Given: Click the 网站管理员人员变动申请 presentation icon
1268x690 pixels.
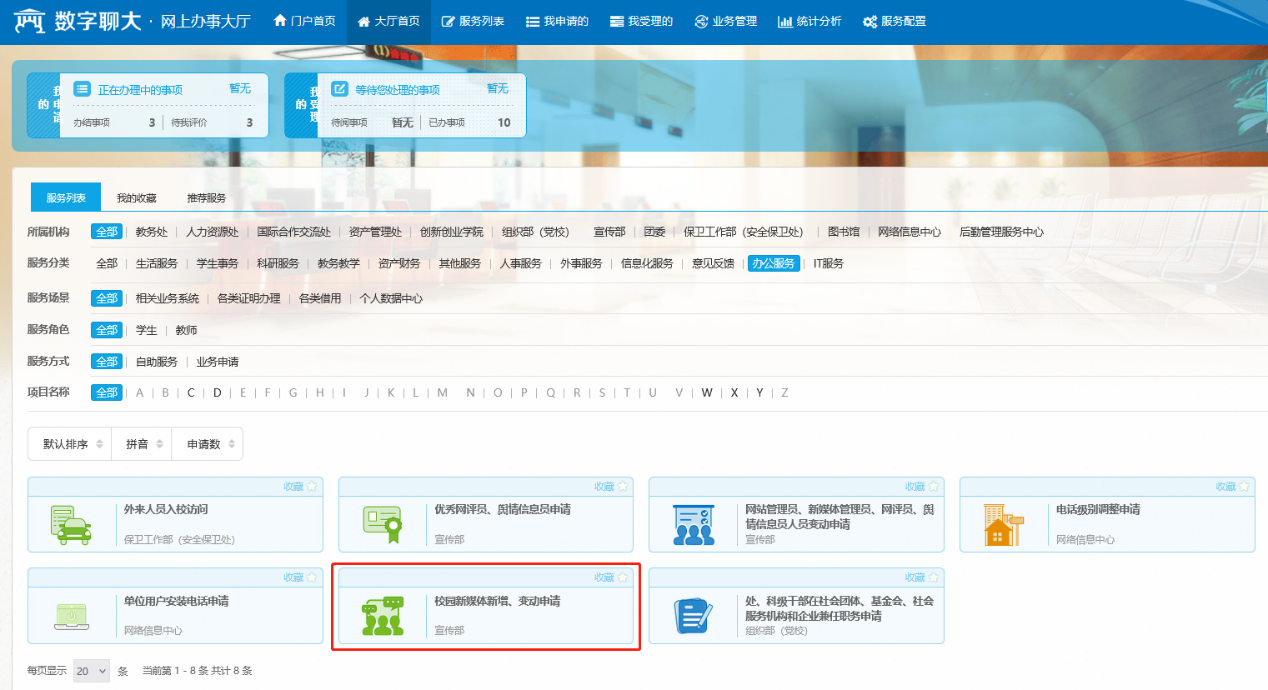Looking at the screenshot, I should click(692, 524).
